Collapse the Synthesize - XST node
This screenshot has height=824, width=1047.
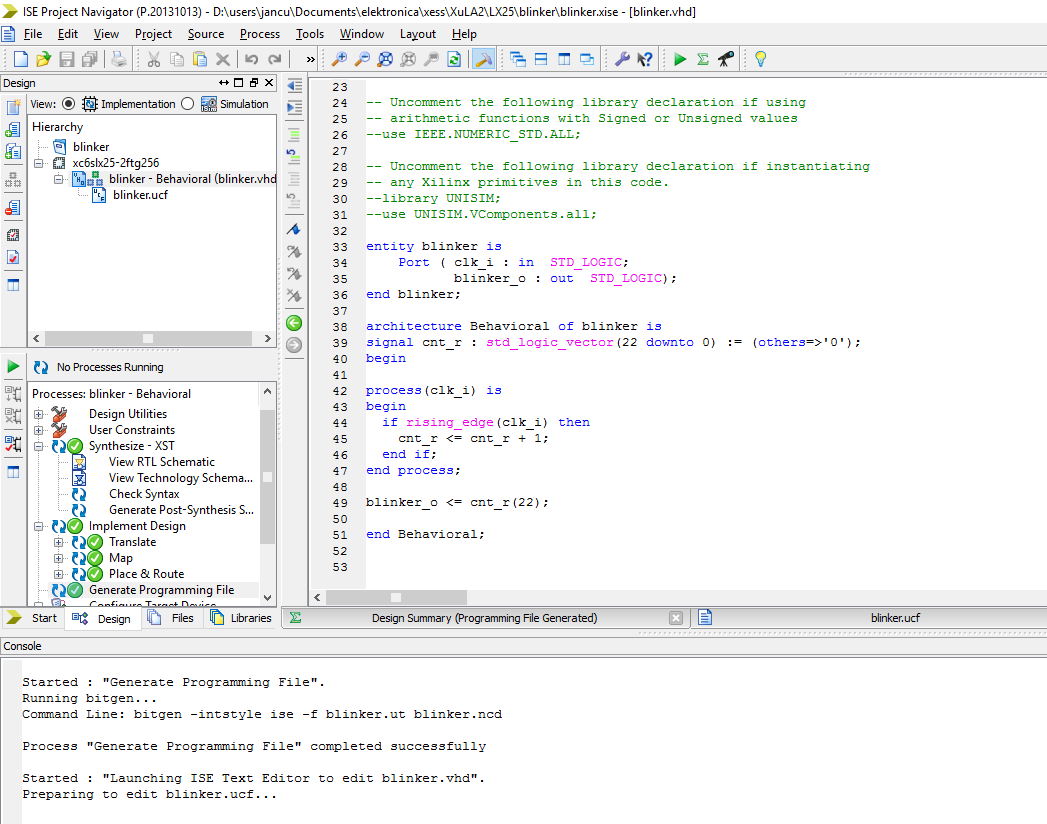pyautogui.click(x=39, y=446)
